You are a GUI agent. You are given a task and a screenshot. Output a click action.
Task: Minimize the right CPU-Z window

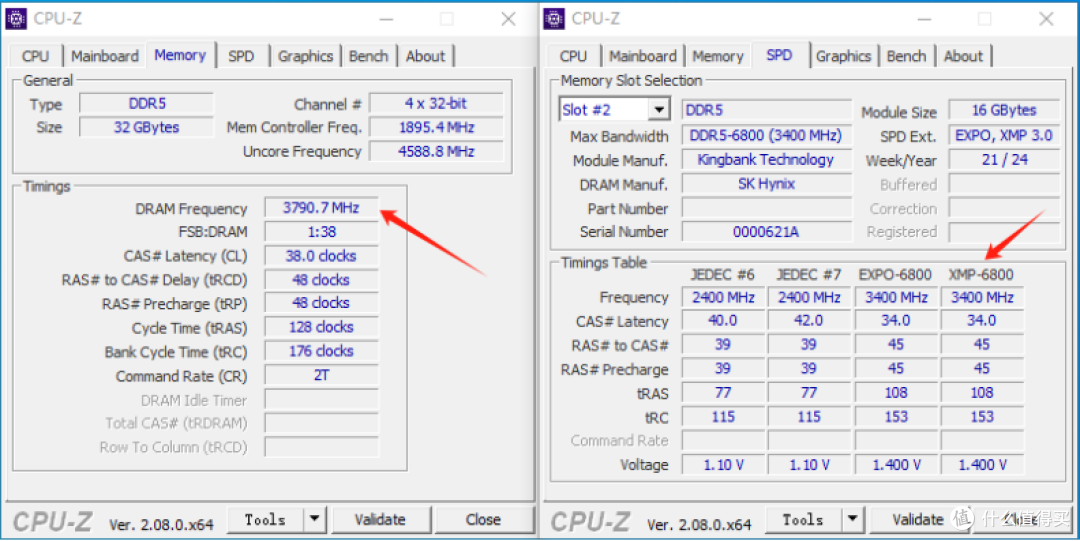(x=924, y=19)
